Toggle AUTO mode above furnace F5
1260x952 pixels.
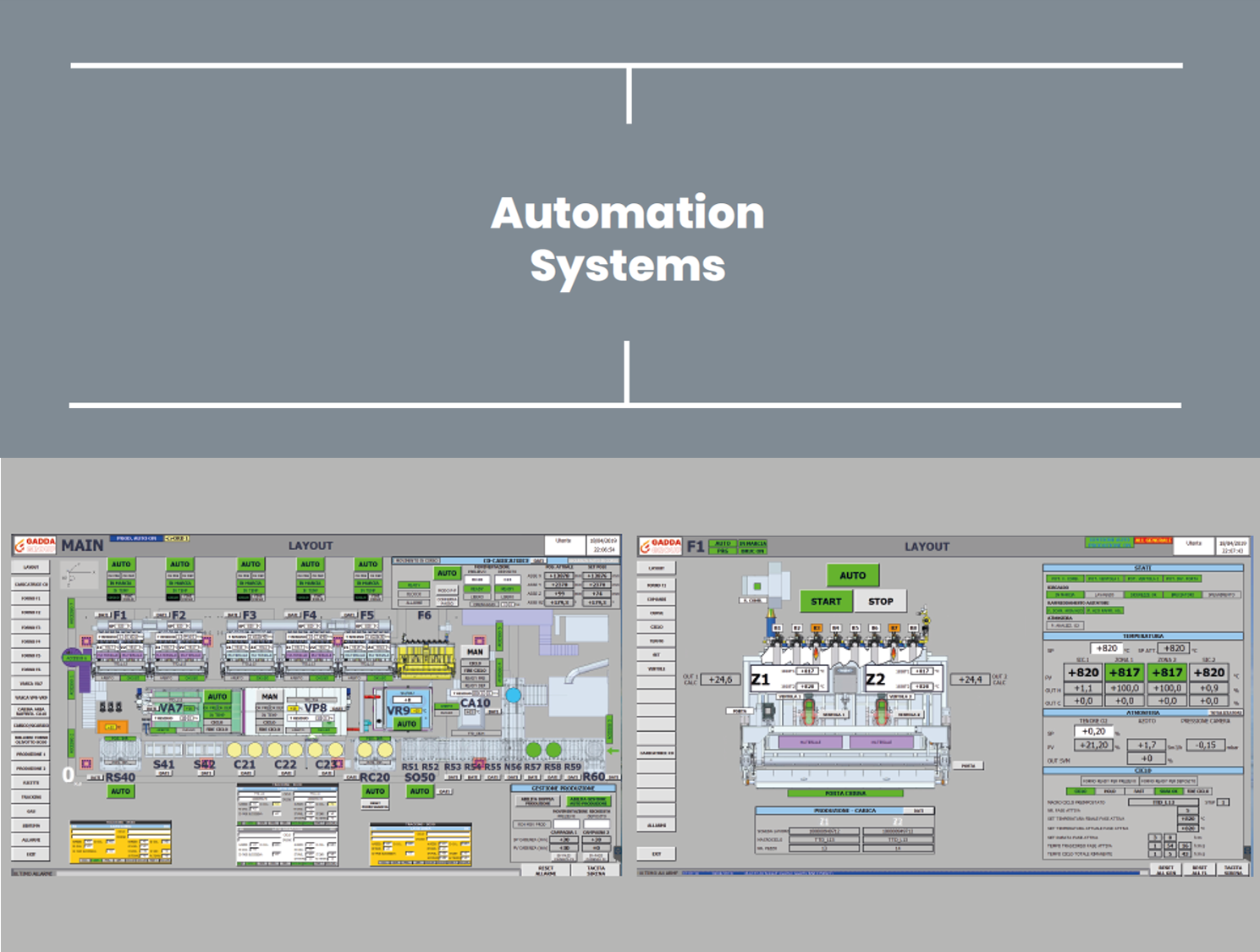(368, 564)
